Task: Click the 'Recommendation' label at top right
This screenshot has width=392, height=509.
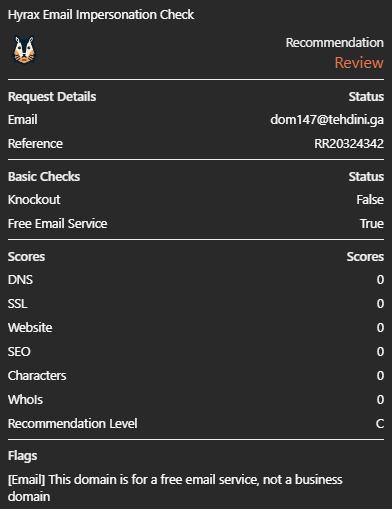Action: 335,43
